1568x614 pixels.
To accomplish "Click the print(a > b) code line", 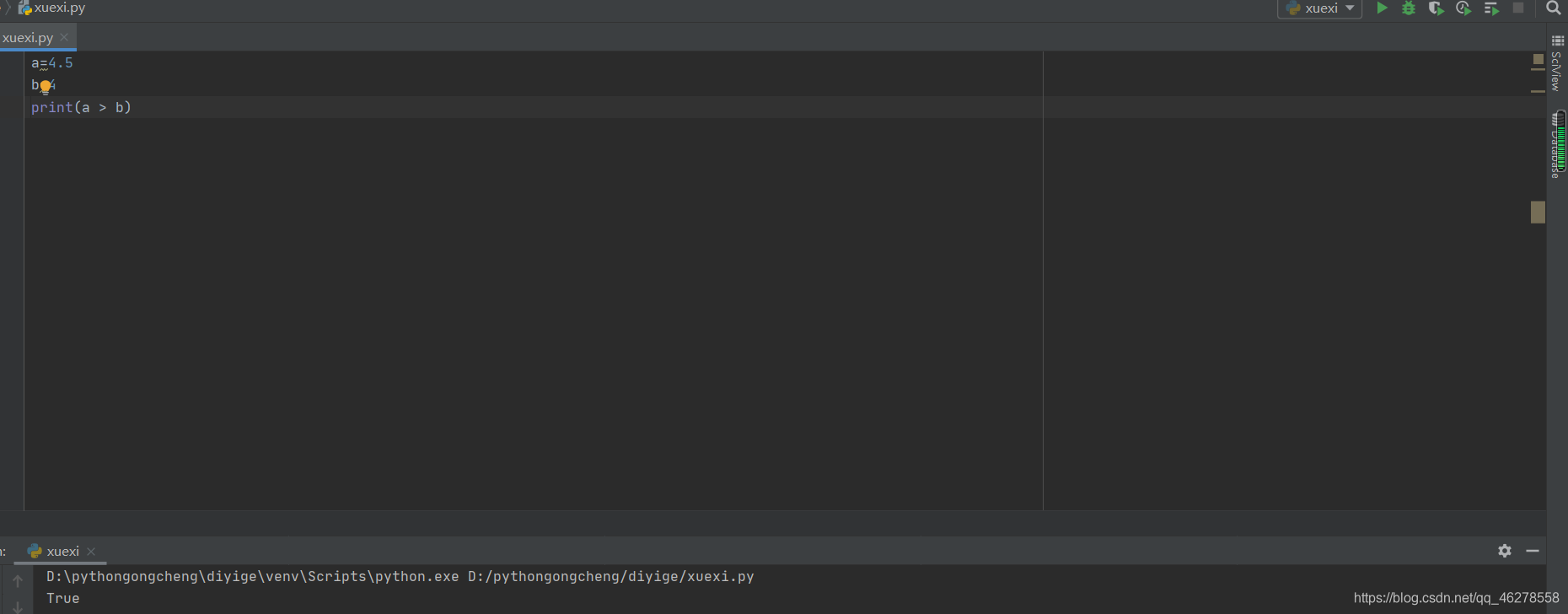I will coord(81,107).
